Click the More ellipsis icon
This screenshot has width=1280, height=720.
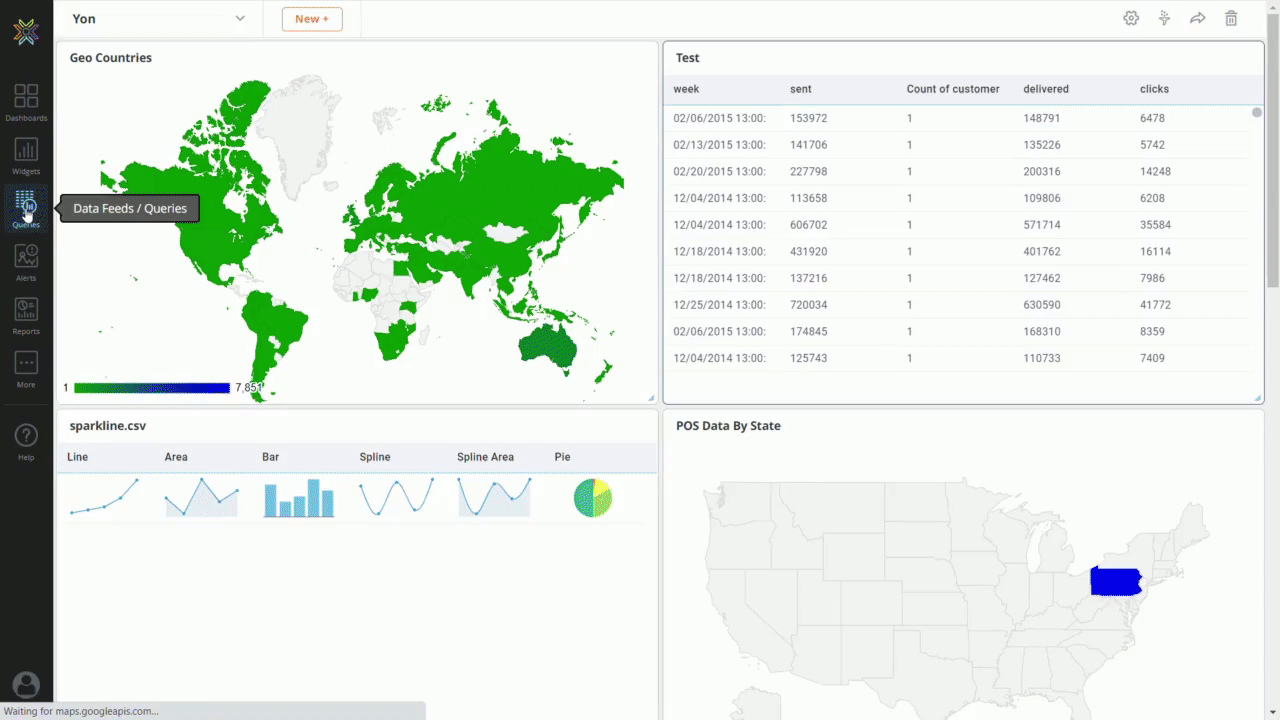click(26, 364)
